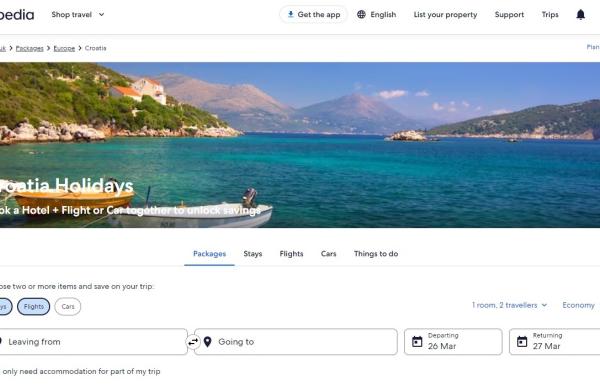Open the English language selector

tap(377, 15)
